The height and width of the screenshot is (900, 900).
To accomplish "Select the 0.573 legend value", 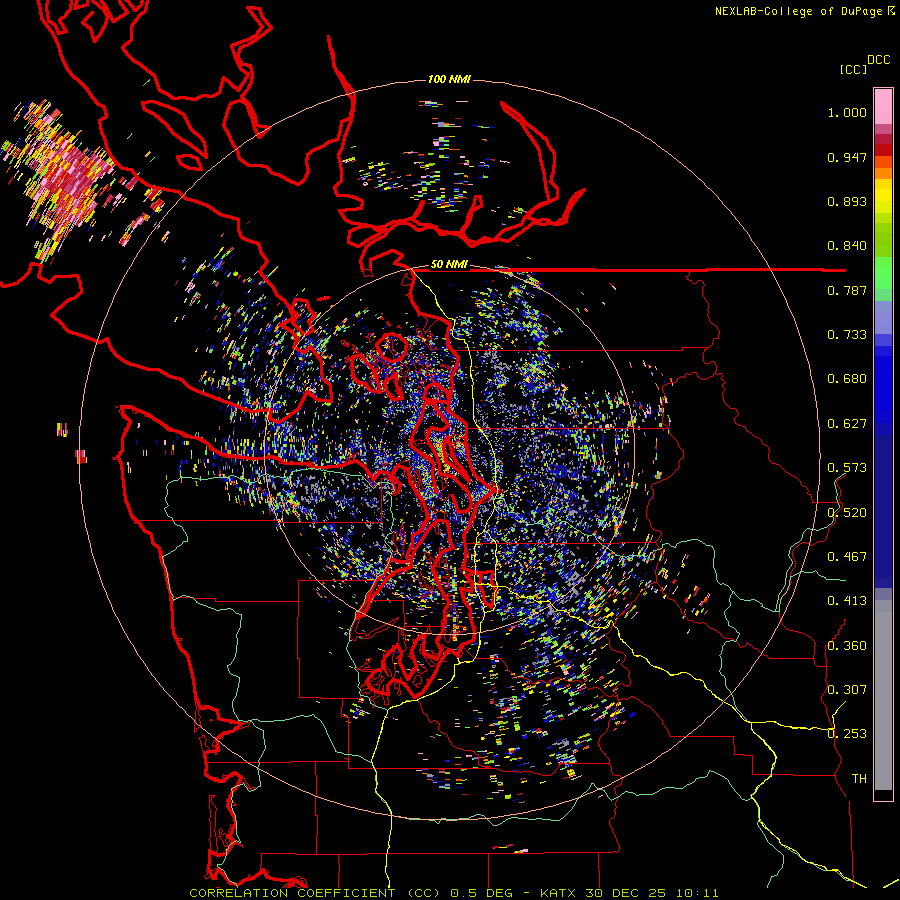I will [x=847, y=468].
